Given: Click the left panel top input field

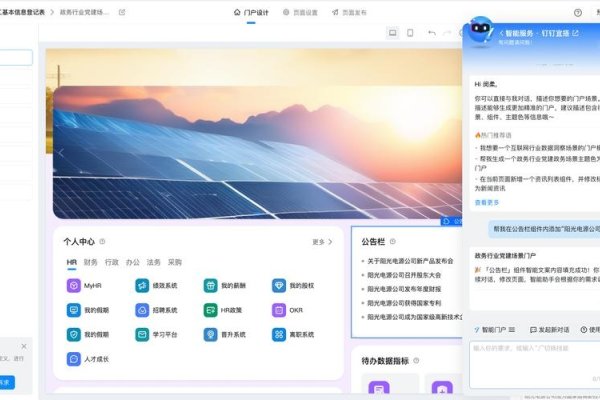Looking at the screenshot, I should tap(16, 57).
